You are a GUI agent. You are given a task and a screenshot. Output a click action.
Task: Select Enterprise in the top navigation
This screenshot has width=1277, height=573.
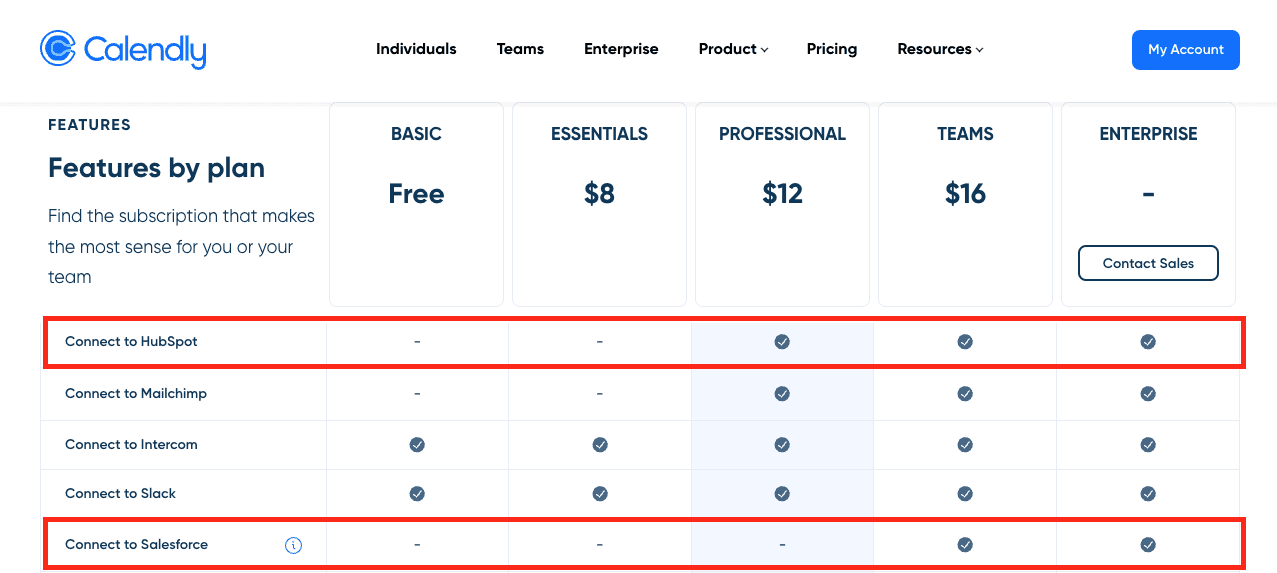(621, 49)
